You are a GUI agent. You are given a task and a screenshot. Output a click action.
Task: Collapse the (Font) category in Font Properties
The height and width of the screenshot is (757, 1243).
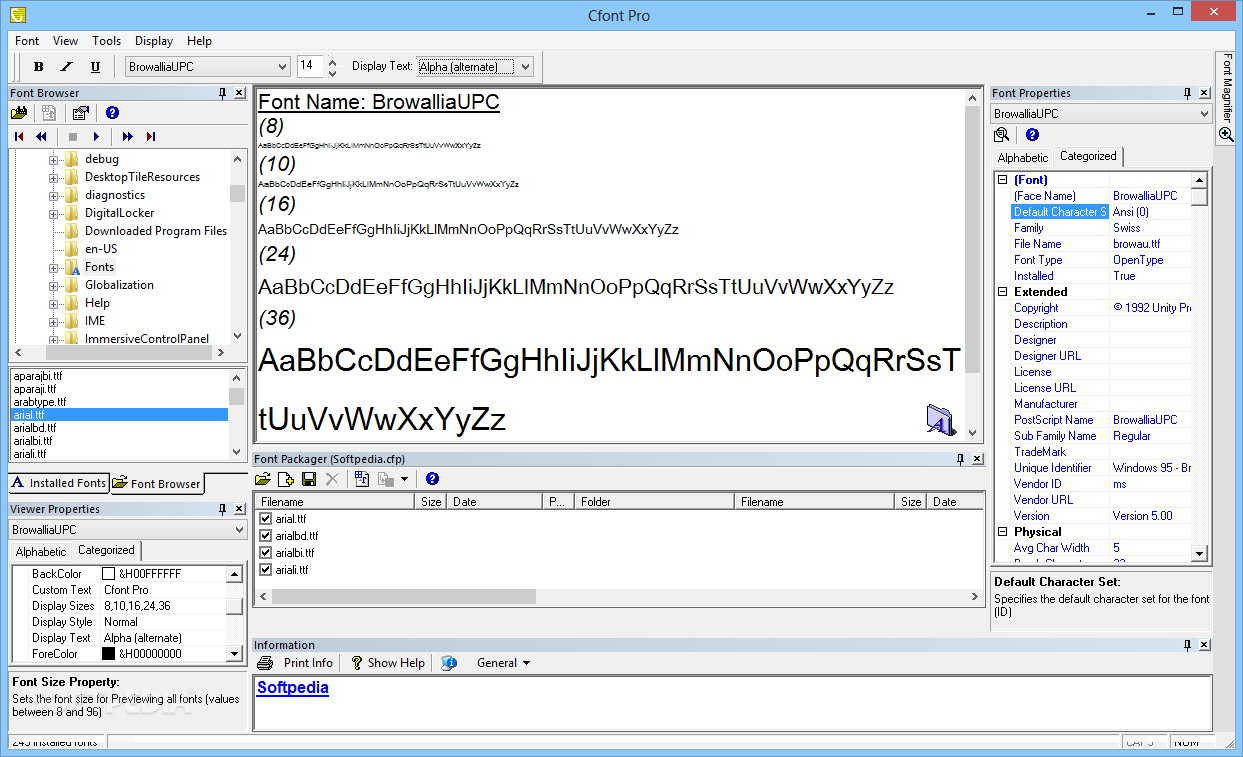click(x=1002, y=180)
